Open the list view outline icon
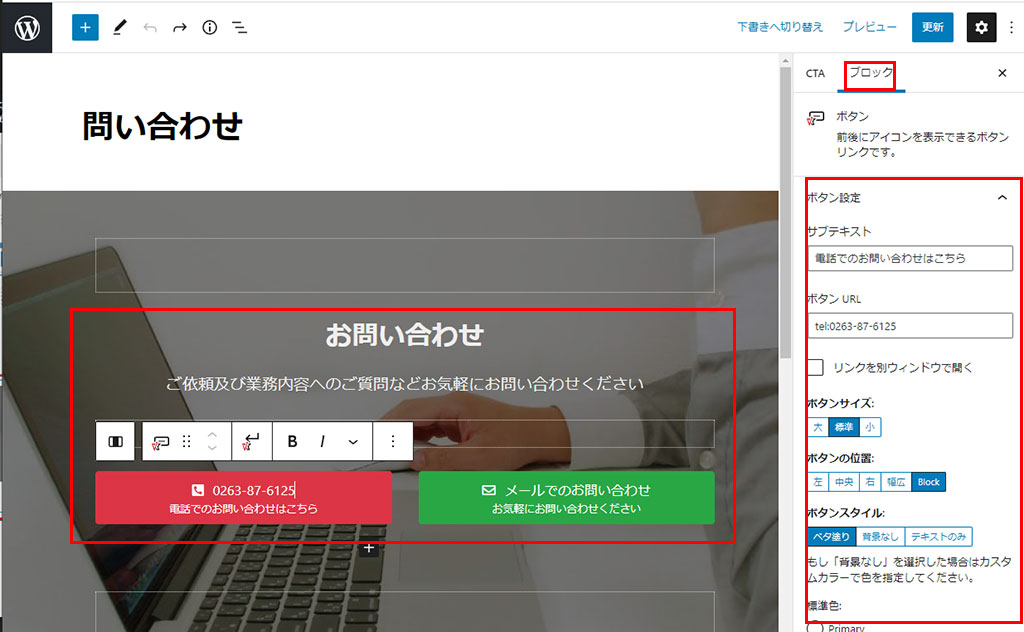 (240, 27)
